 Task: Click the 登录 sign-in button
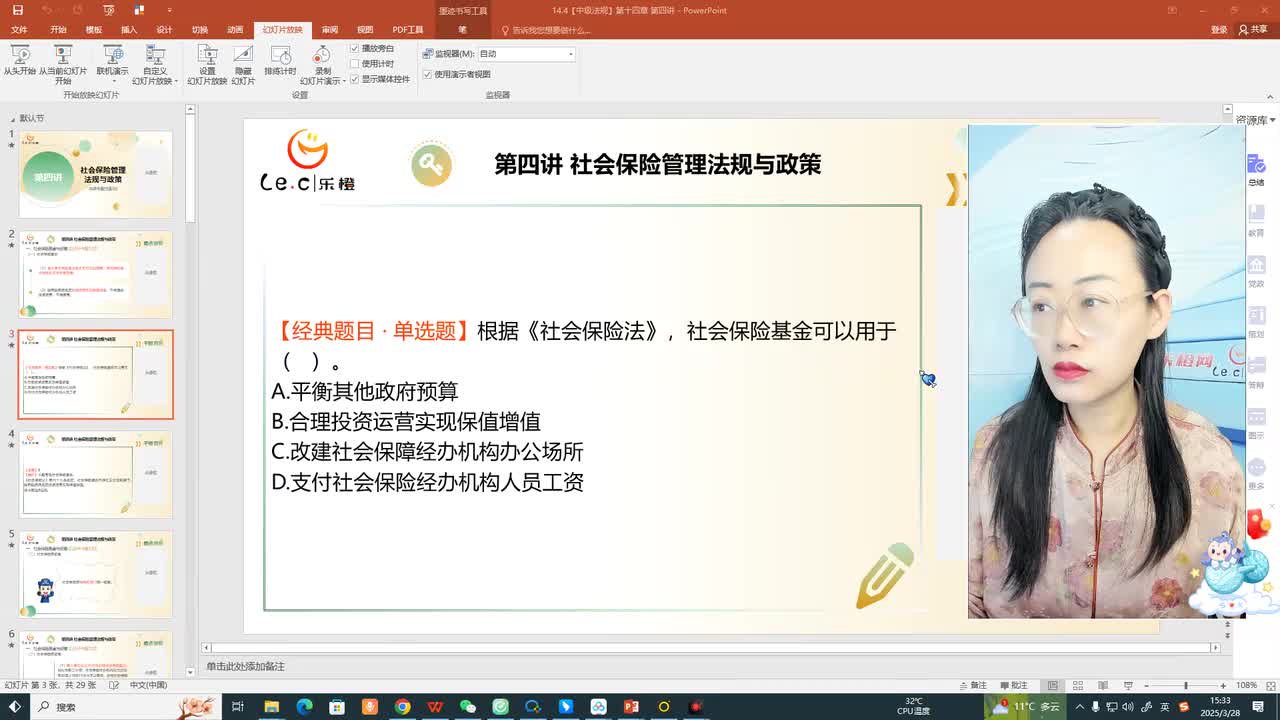[x=1219, y=30]
